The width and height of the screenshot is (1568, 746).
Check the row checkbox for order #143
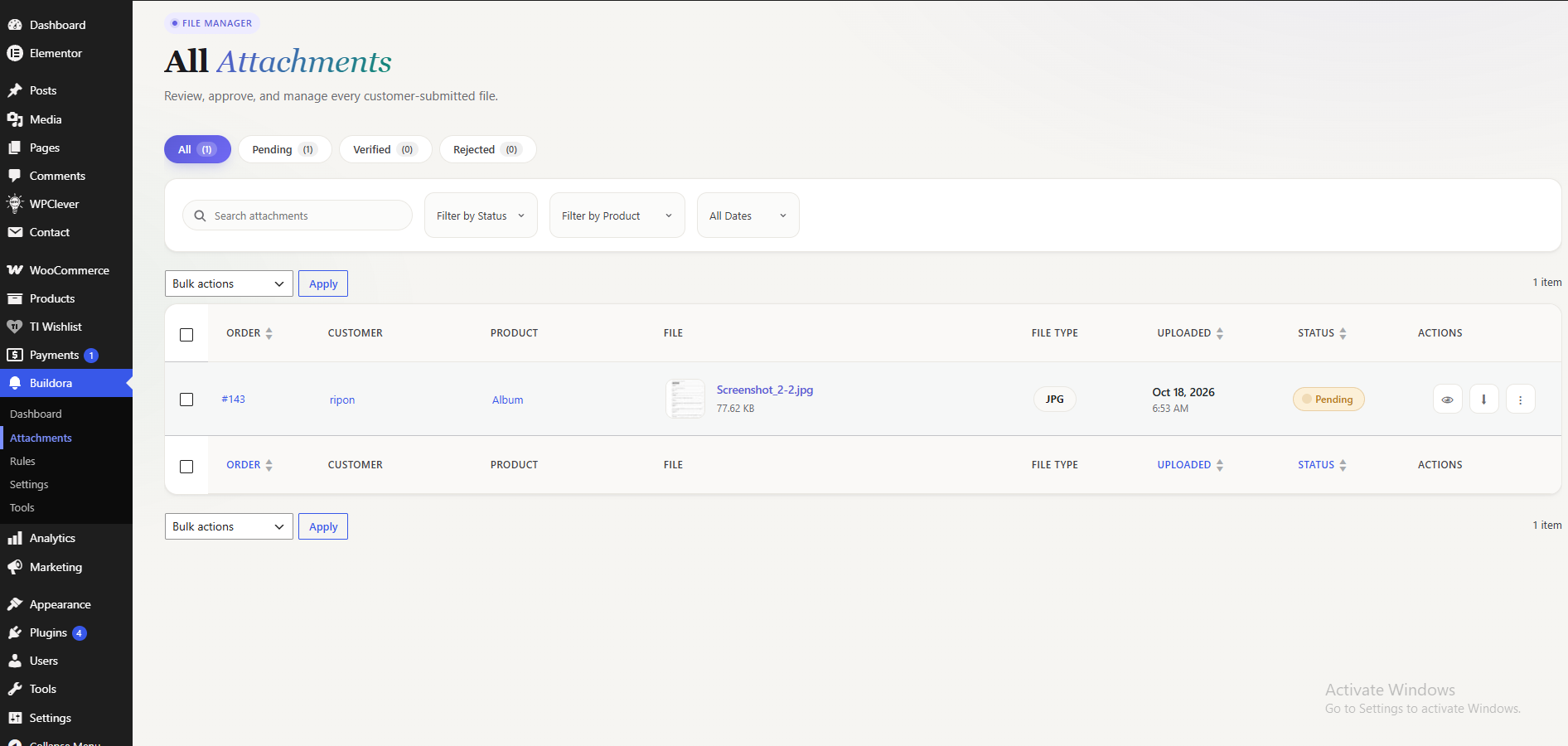(186, 400)
